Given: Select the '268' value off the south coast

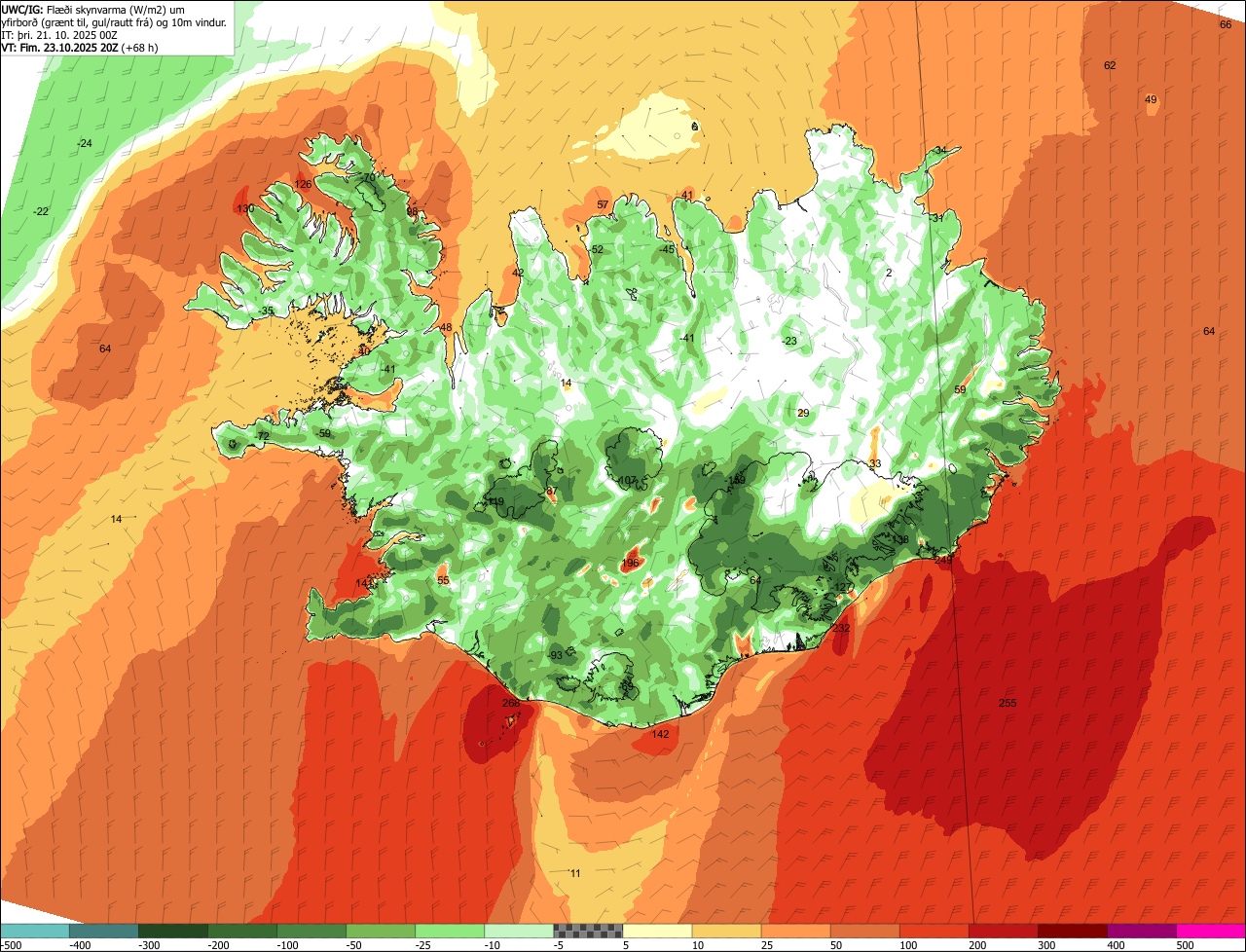Looking at the screenshot, I should pos(511,703).
